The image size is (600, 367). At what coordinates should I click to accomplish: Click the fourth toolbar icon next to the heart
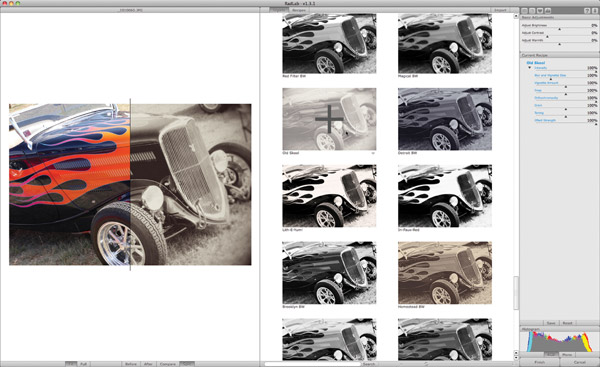click(x=548, y=11)
